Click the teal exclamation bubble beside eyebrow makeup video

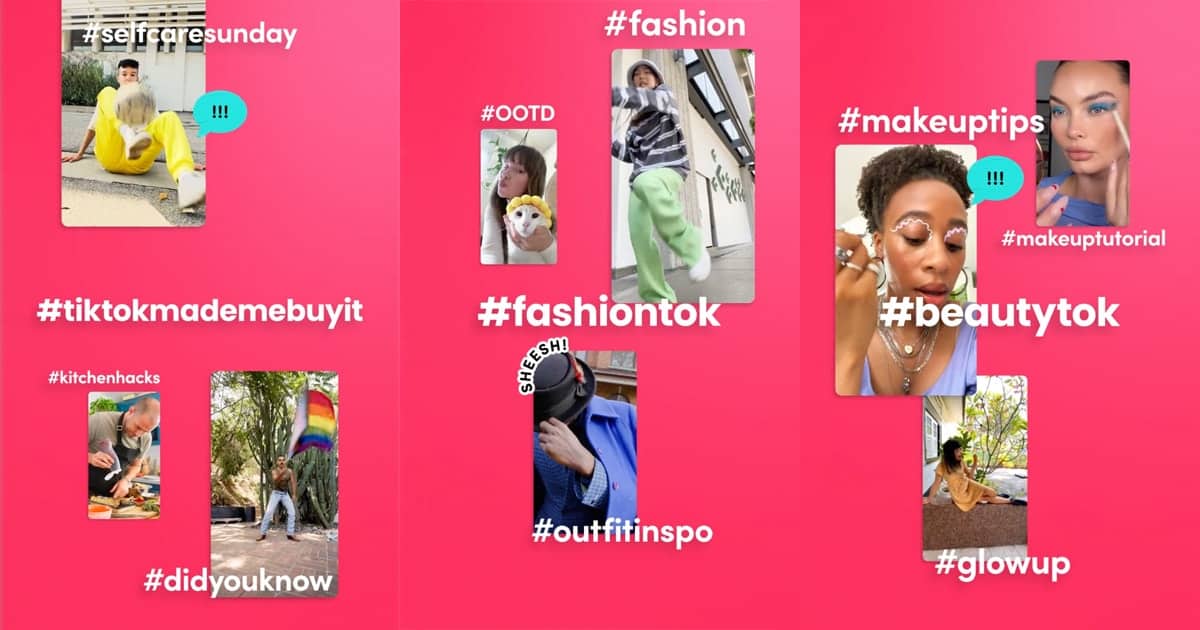click(x=994, y=179)
